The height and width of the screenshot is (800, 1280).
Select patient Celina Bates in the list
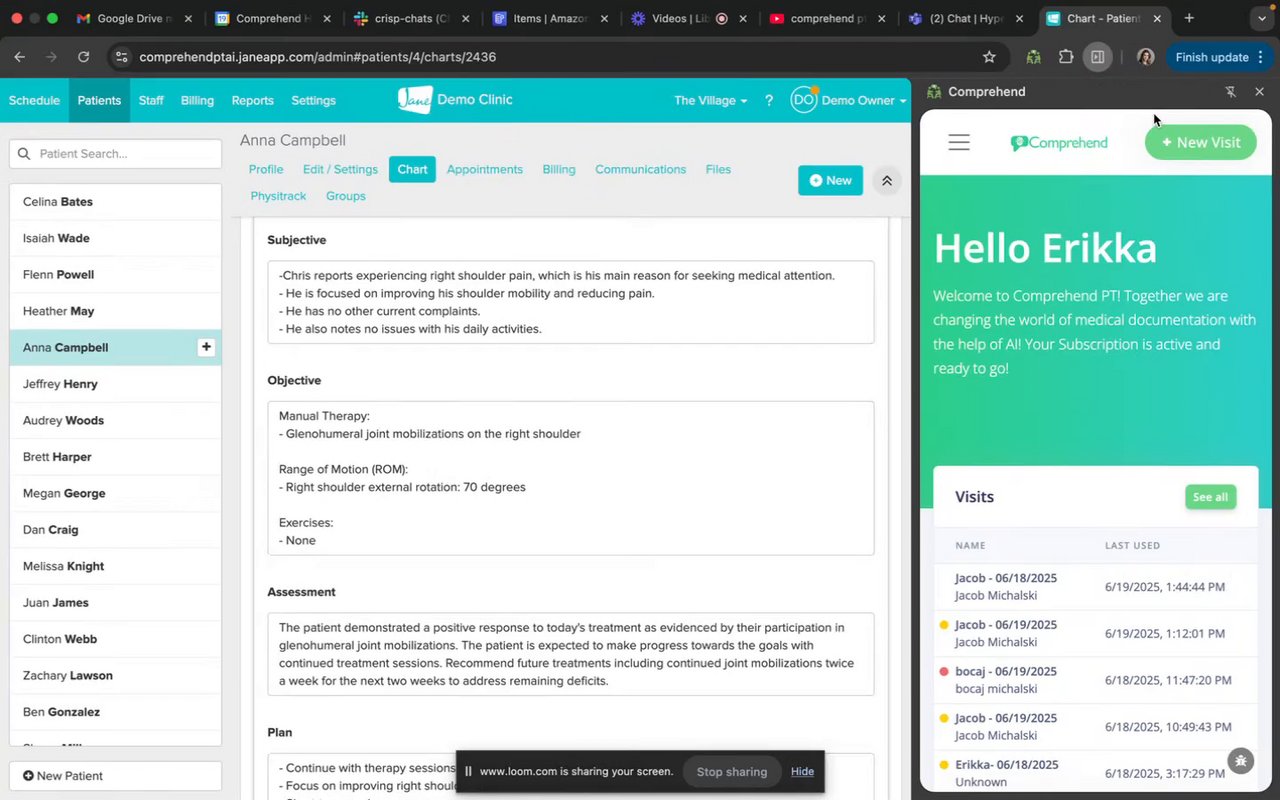coord(116,202)
